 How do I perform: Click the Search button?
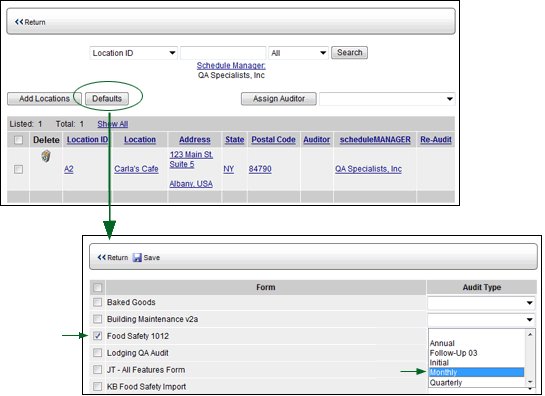[349, 52]
